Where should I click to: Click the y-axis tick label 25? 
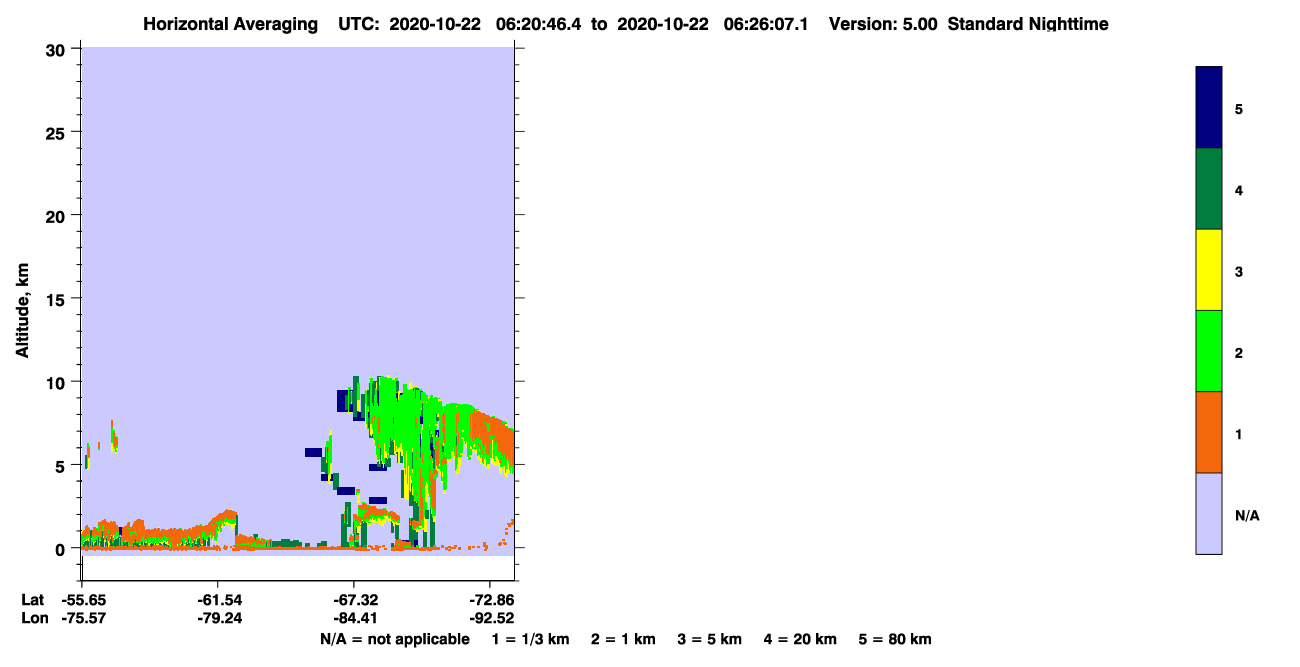point(58,132)
